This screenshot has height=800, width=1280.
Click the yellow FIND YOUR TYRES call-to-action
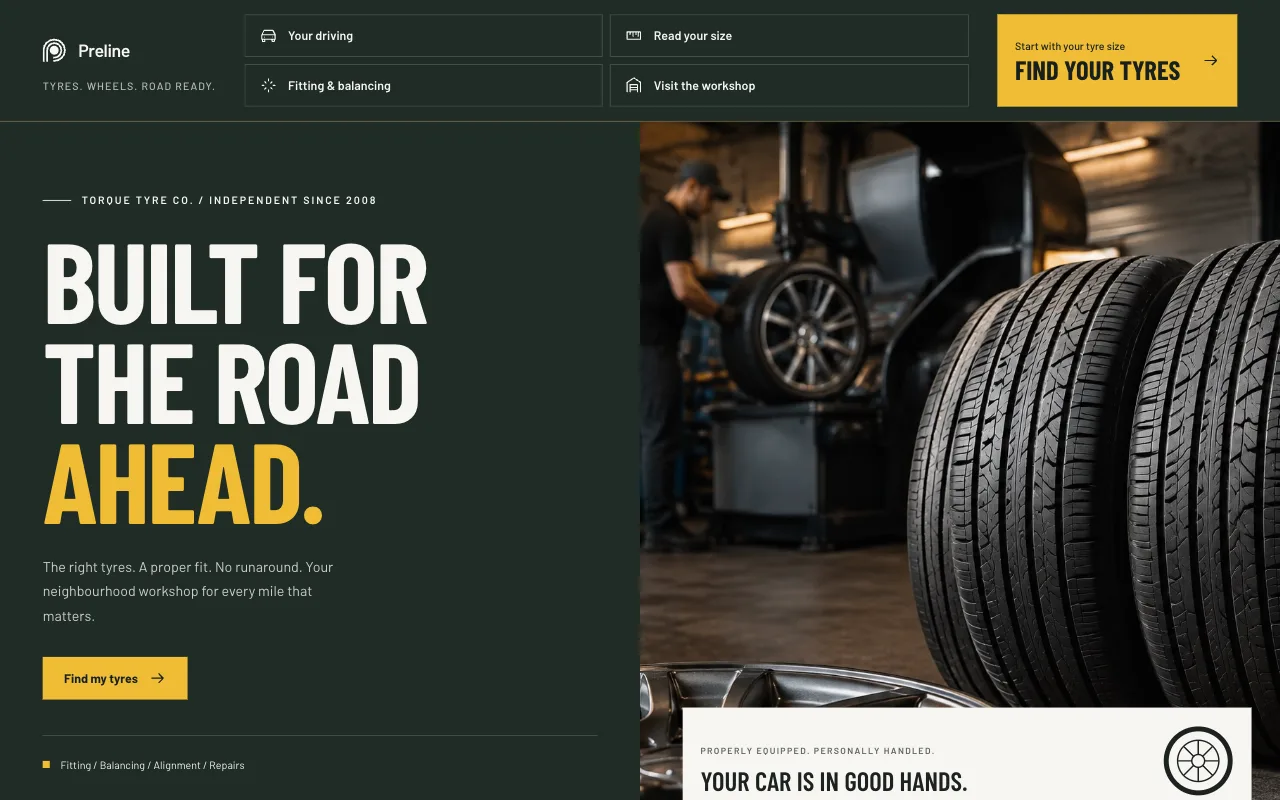click(1117, 60)
